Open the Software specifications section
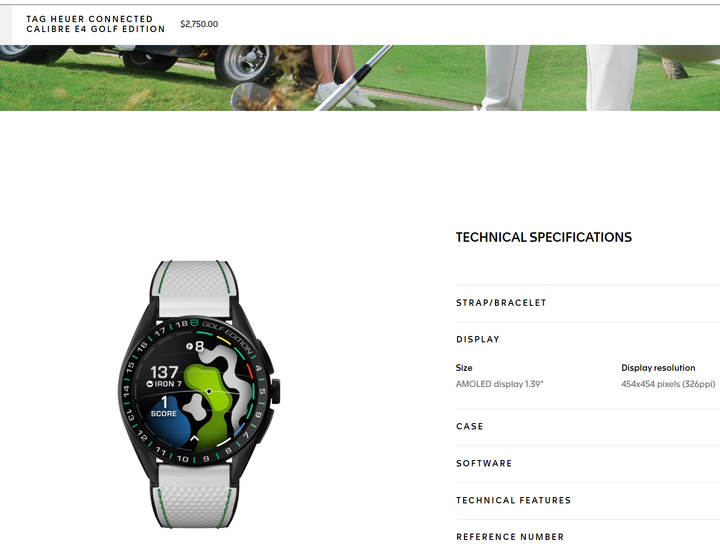720x553 pixels. tap(588, 463)
